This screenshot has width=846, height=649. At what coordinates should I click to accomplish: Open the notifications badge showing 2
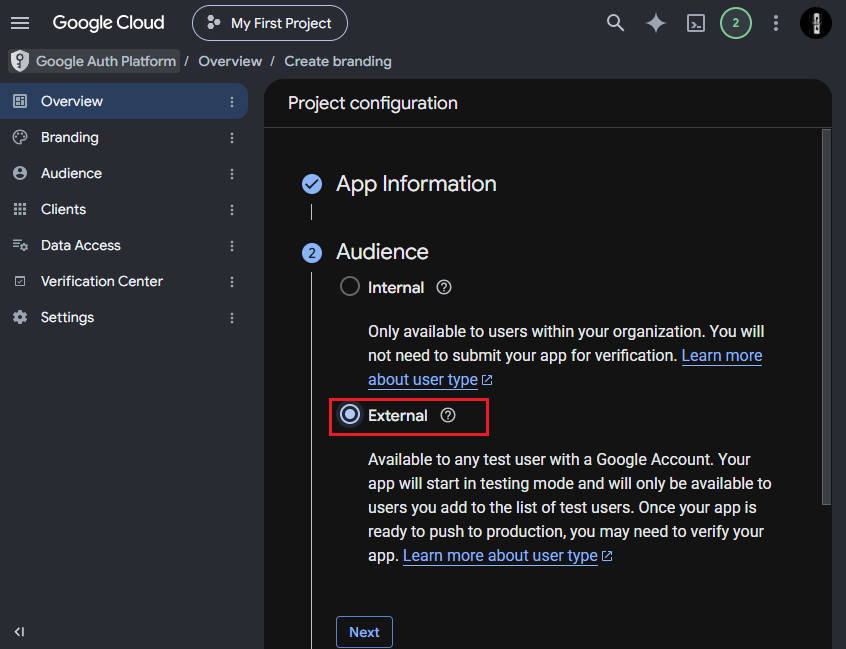coord(735,23)
